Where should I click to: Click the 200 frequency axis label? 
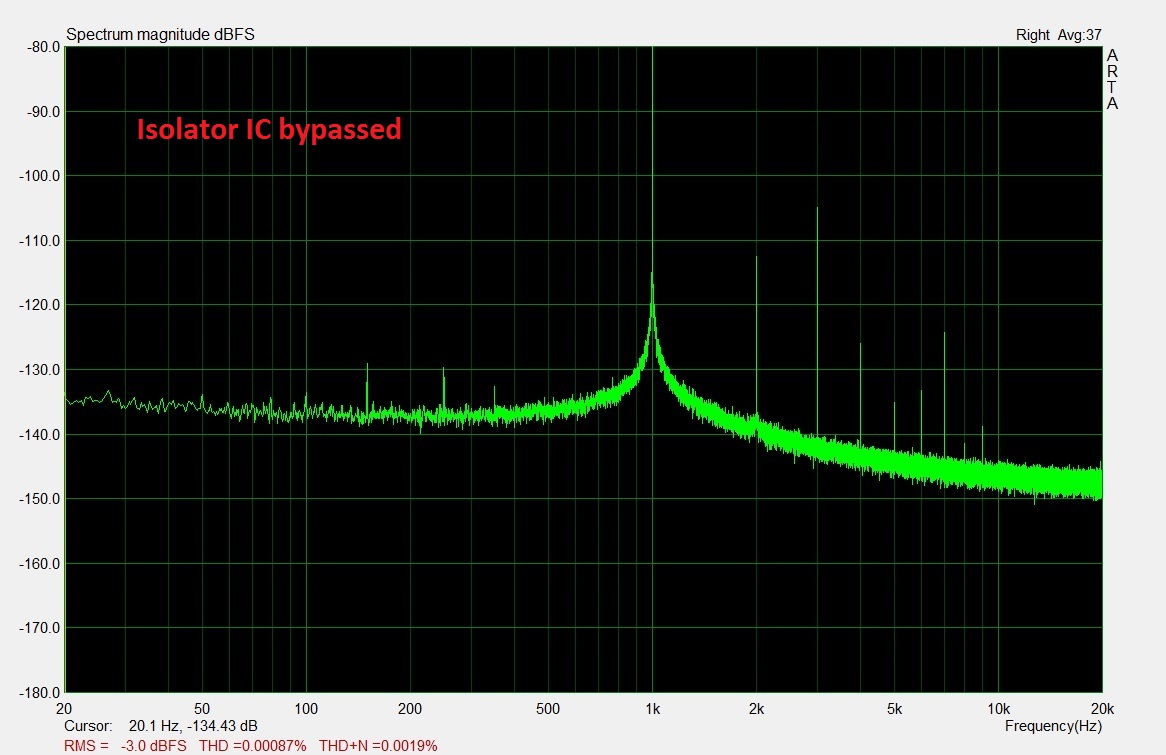[x=410, y=709]
